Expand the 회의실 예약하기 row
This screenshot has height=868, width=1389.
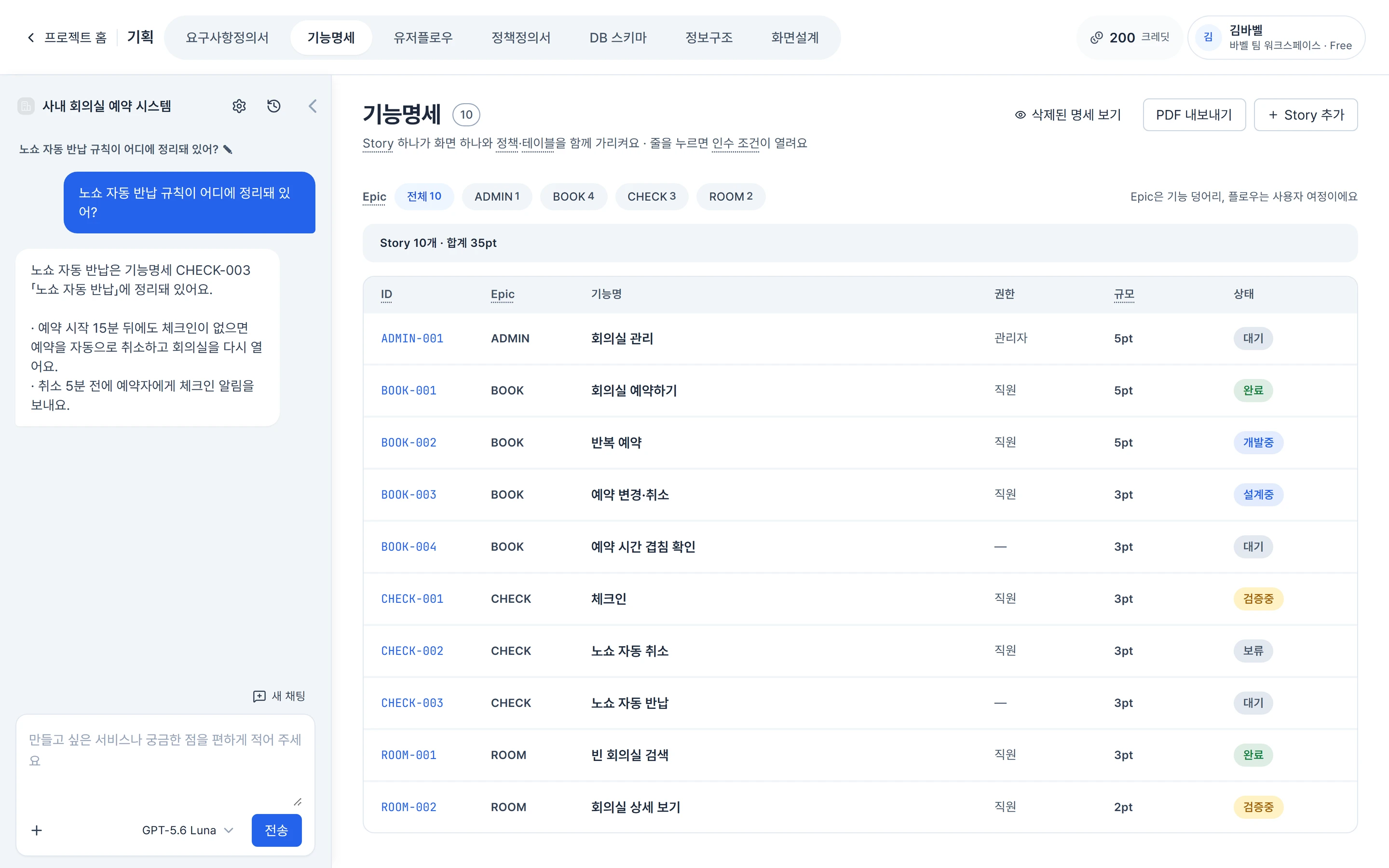860,391
